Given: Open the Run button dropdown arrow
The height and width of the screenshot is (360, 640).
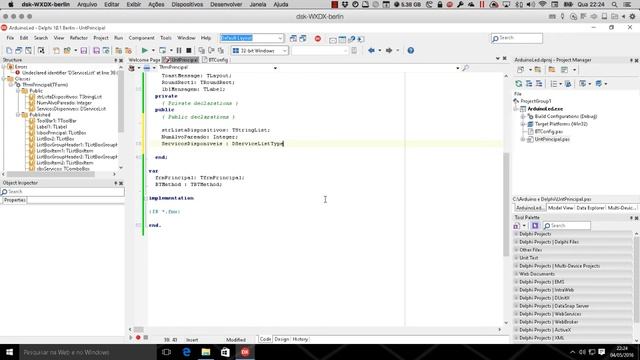Looking at the screenshot, I should pos(153,51).
